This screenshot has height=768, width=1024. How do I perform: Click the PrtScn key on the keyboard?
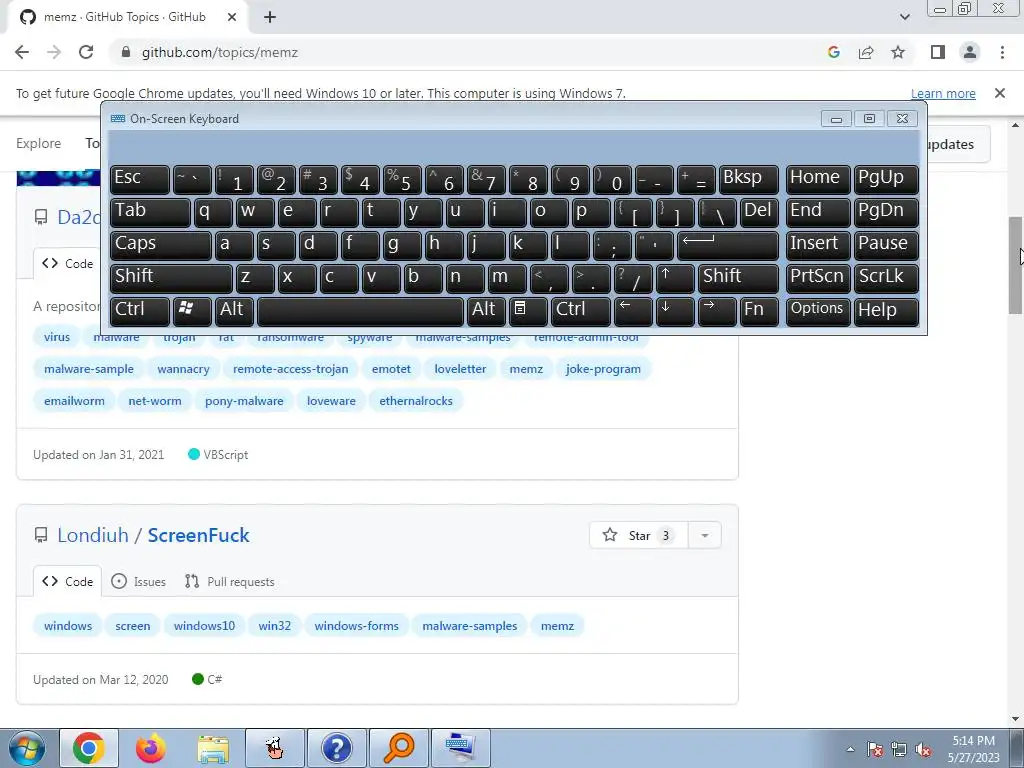click(x=818, y=279)
